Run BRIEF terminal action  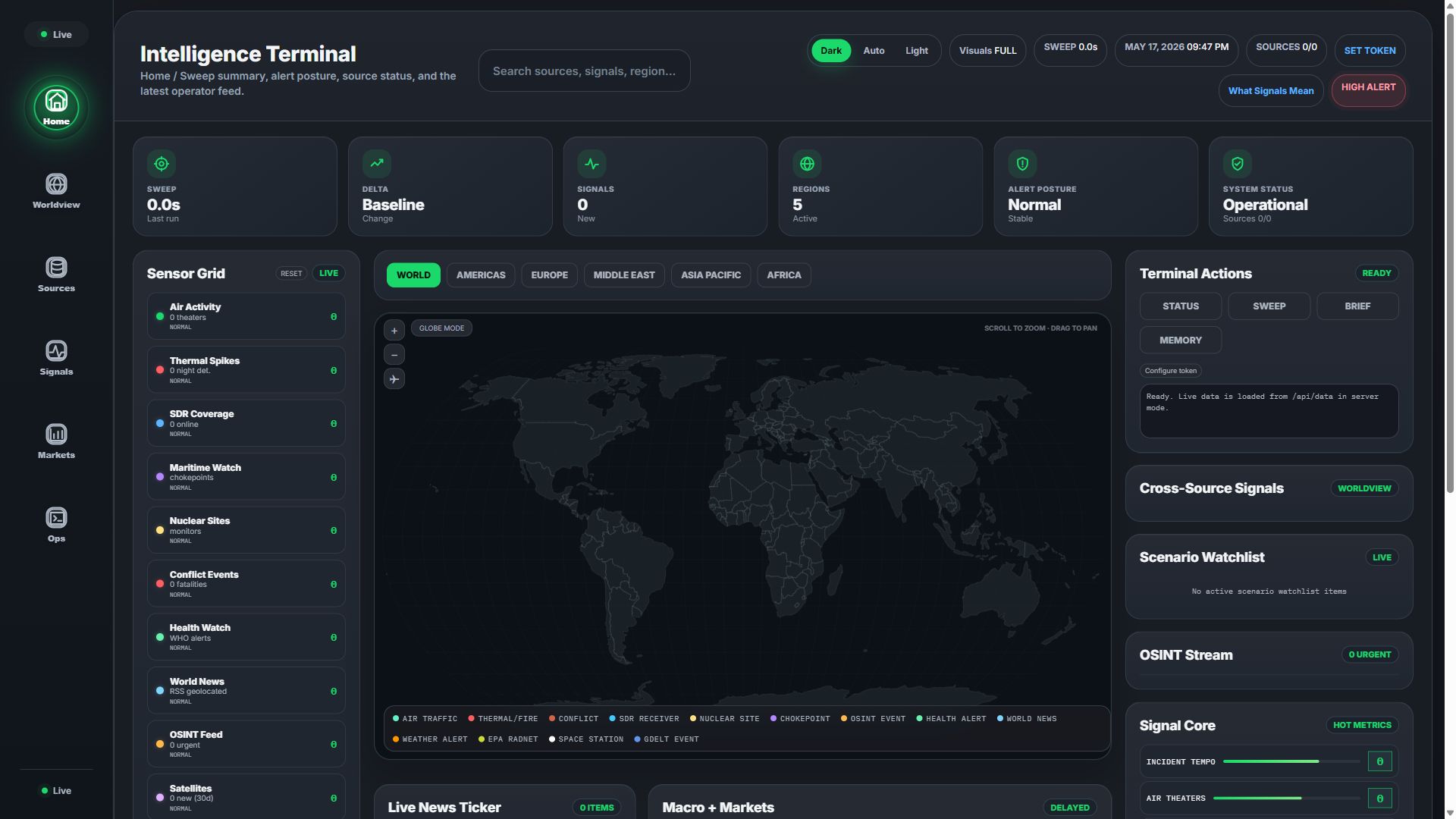(1357, 306)
